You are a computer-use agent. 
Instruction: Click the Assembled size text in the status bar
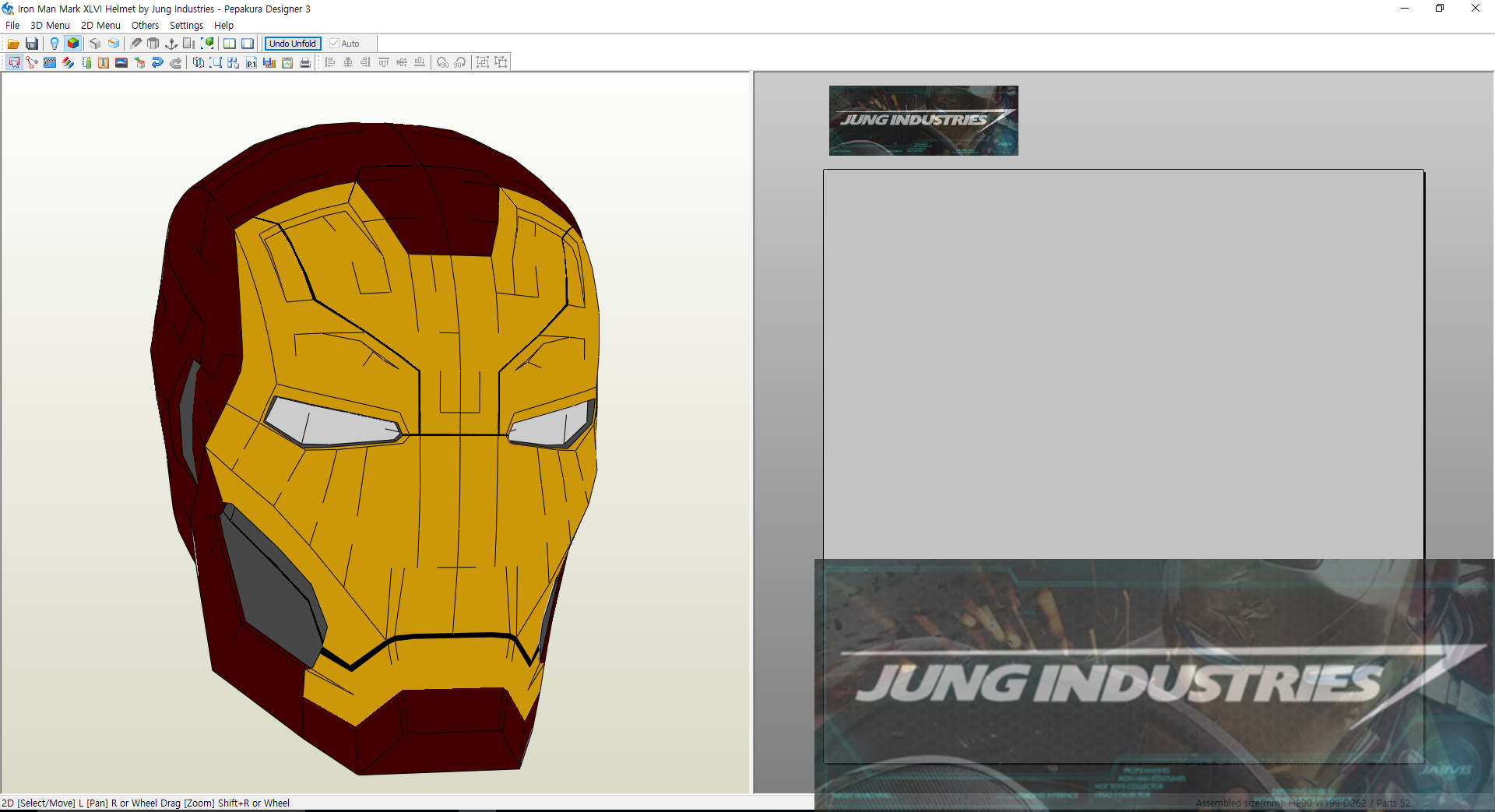click(x=1303, y=803)
